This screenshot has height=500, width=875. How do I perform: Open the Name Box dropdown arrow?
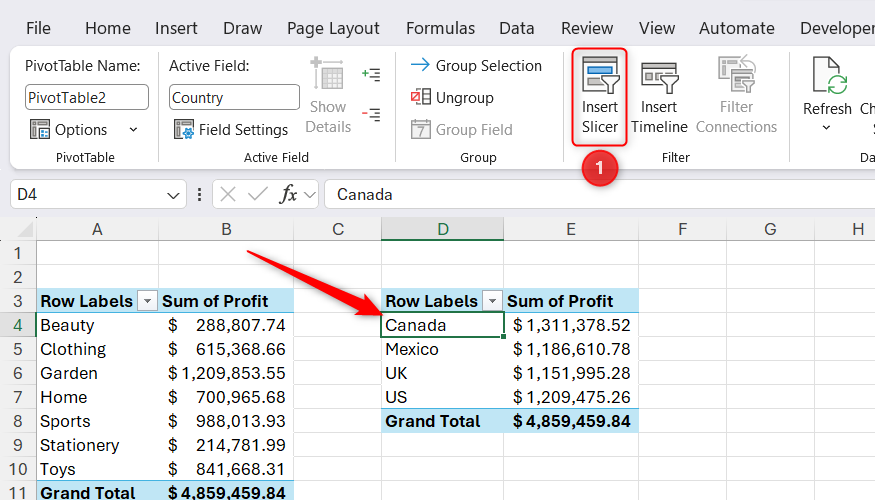[173, 195]
